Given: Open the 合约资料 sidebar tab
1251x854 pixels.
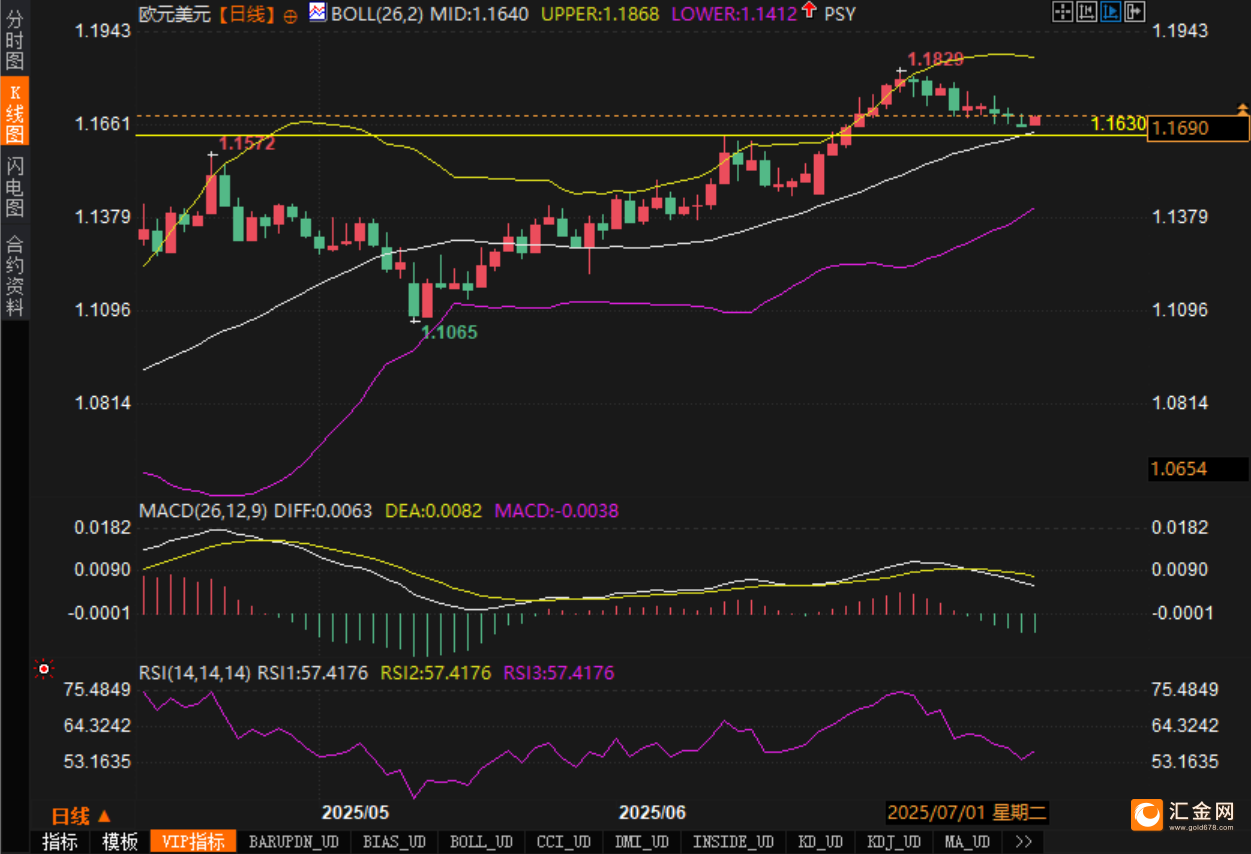Looking at the screenshot, I should (x=15, y=274).
